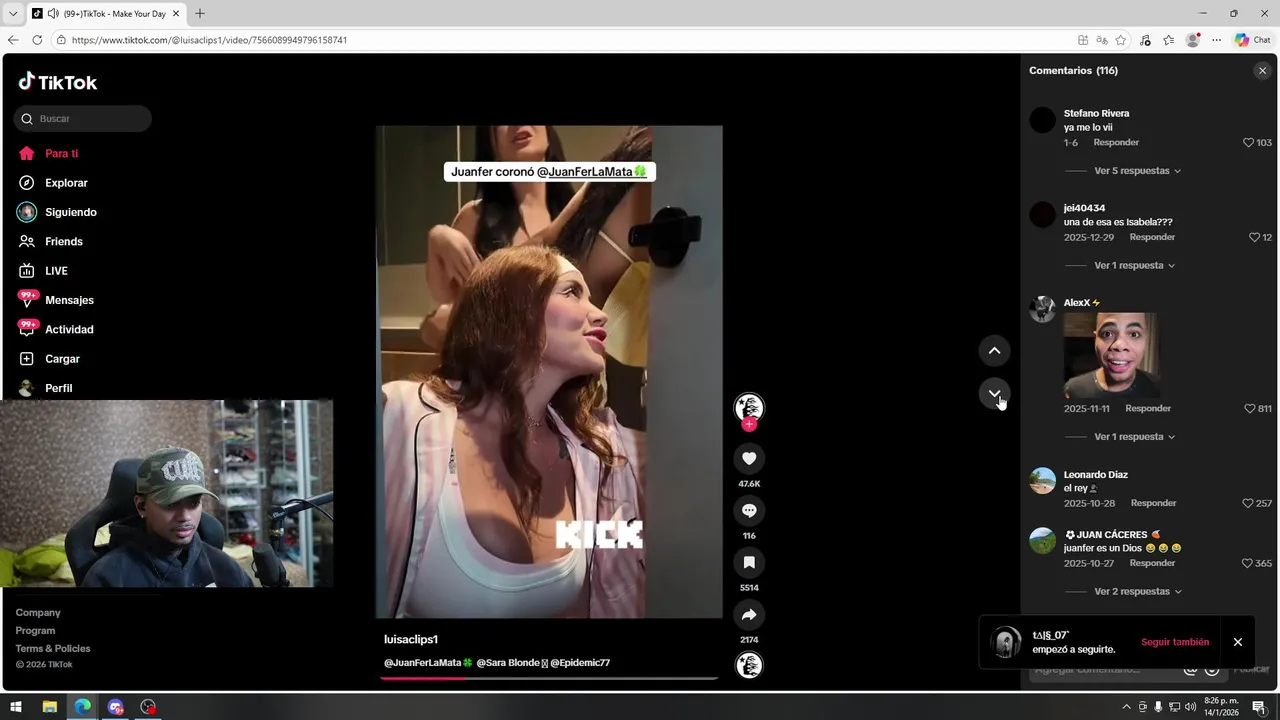Follow luisaclips1 via red plus badge
Viewport: 1280px width, 720px height.
tap(749, 424)
